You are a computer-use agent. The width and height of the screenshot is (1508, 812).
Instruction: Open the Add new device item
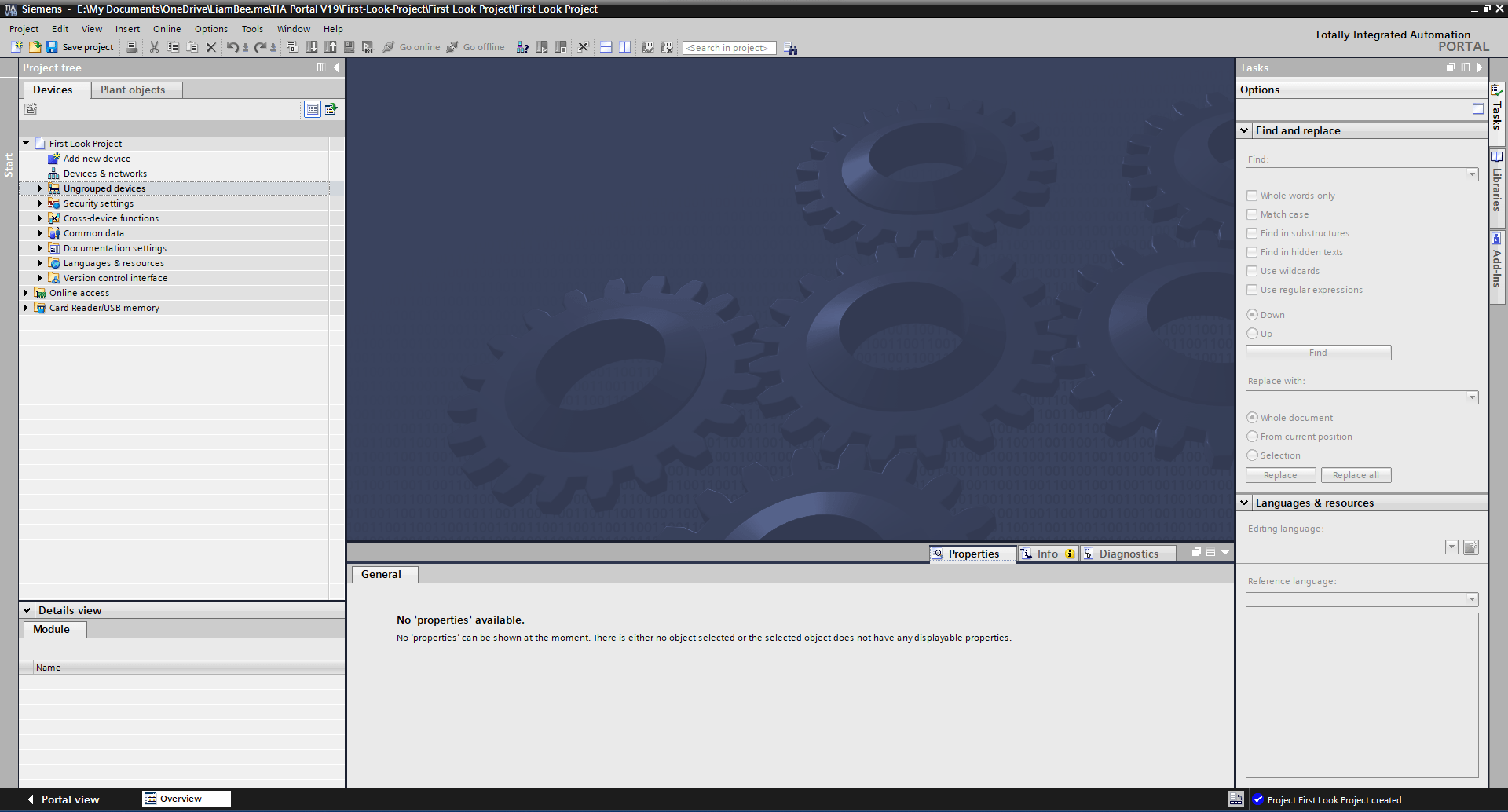click(97, 159)
